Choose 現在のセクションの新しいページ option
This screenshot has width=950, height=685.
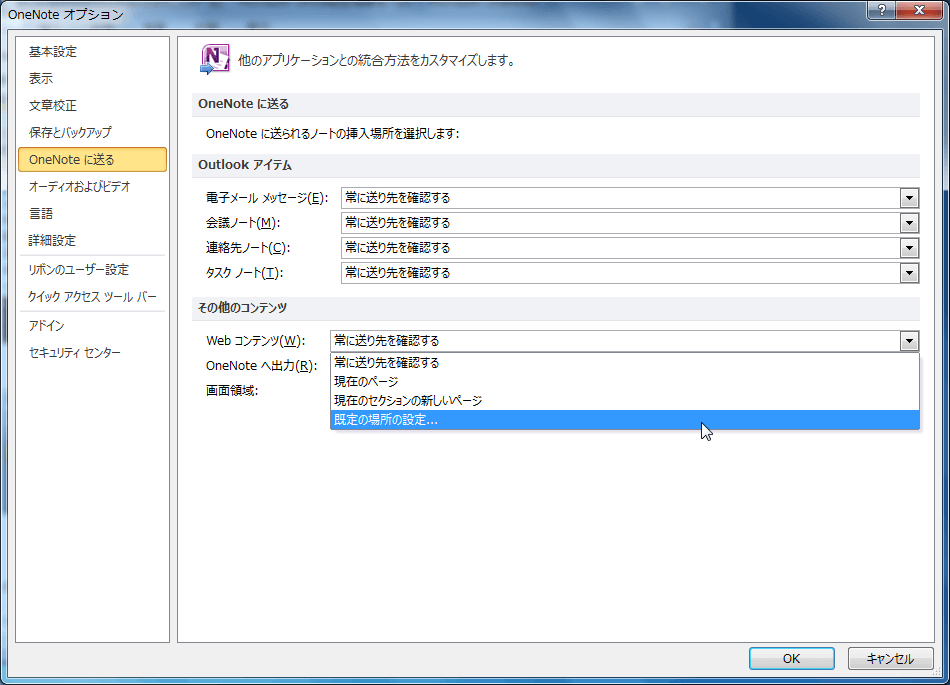click(625, 400)
